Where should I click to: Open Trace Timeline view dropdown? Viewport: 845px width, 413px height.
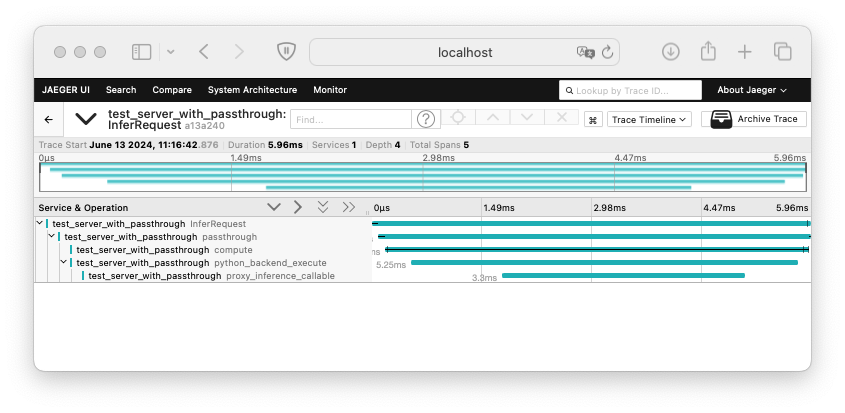click(x=649, y=119)
